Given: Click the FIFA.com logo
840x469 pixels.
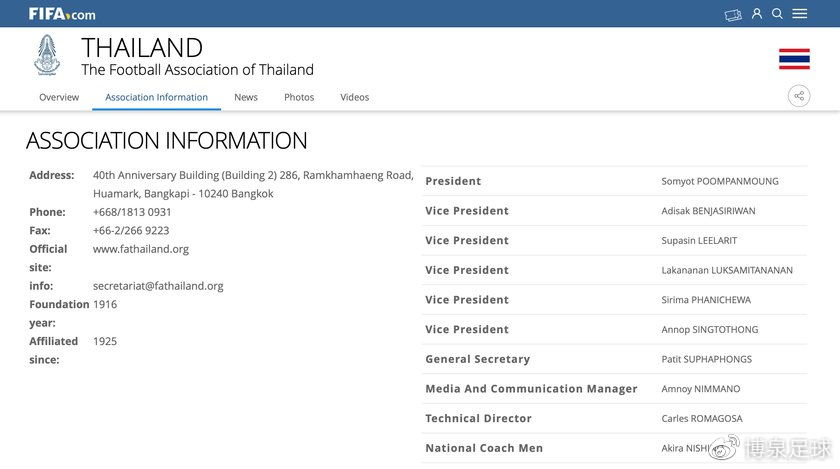Looking at the screenshot, I should (62, 14).
